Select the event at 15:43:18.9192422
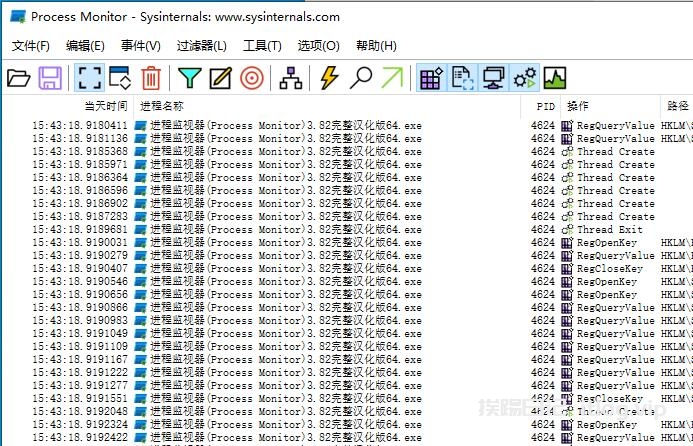 pyautogui.click(x=346, y=437)
